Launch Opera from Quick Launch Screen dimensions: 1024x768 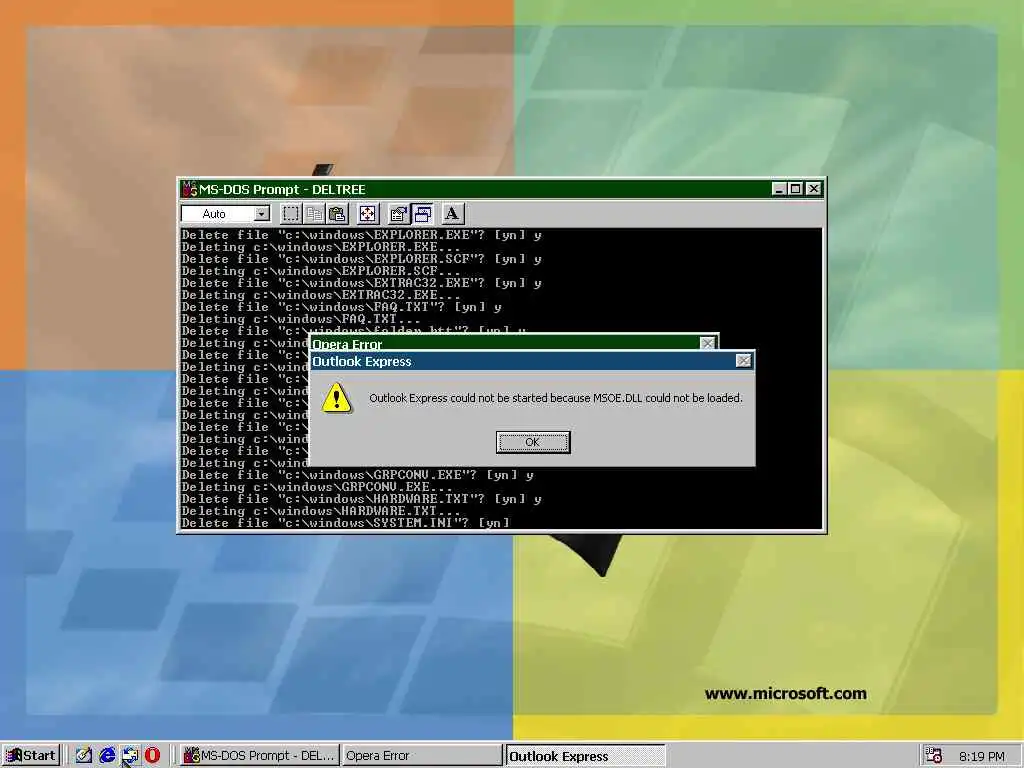point(152,756)
